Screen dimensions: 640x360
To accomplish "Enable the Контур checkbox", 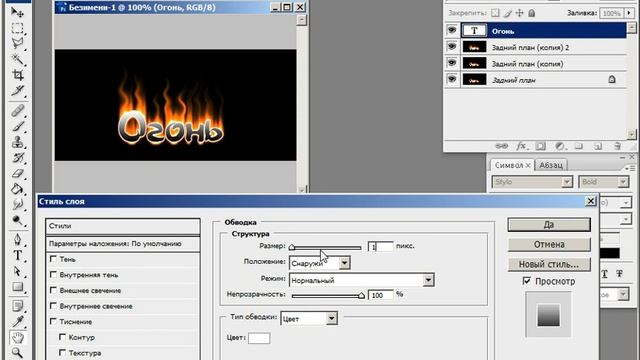I will 62,337.
